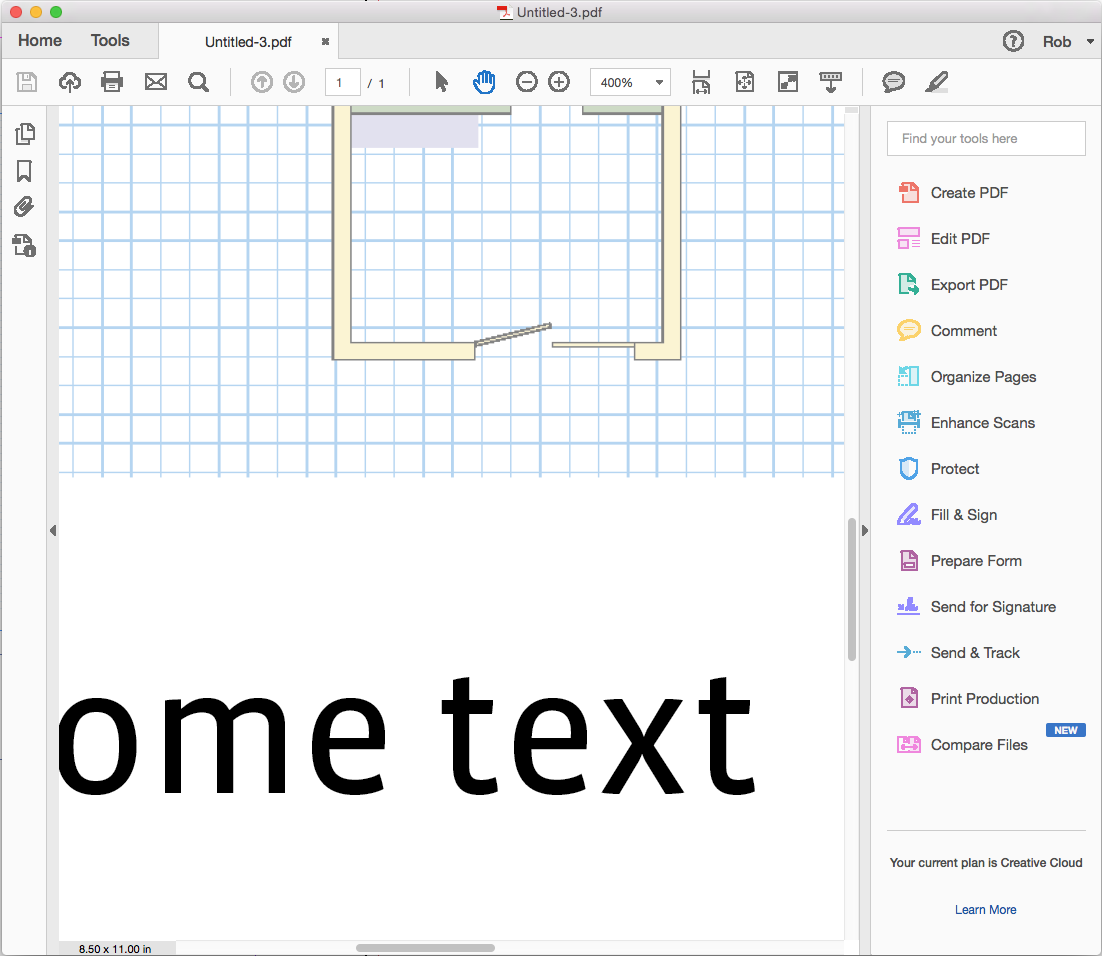The image size is (1102, 956).
Task: Select the Highlight text tool
Action: pos(936,81)
